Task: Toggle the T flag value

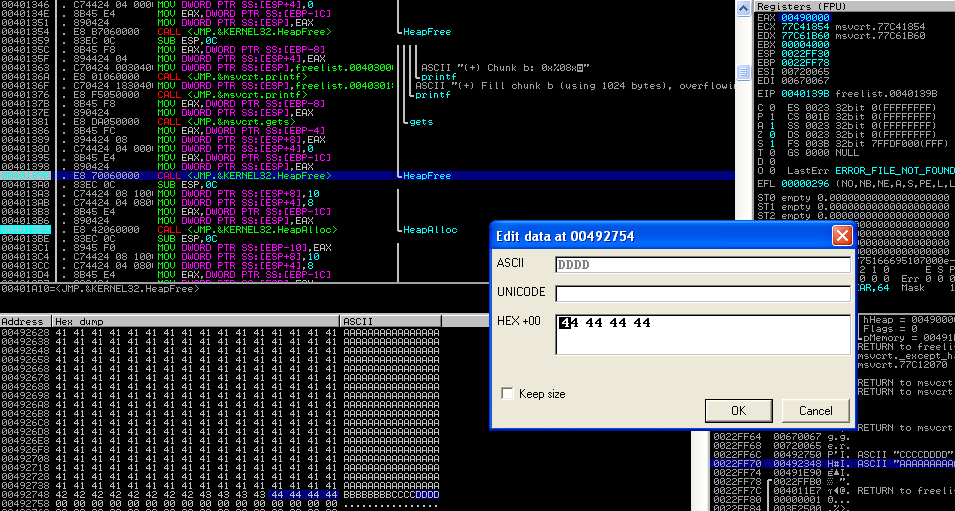Action: [x=772, y=153]
